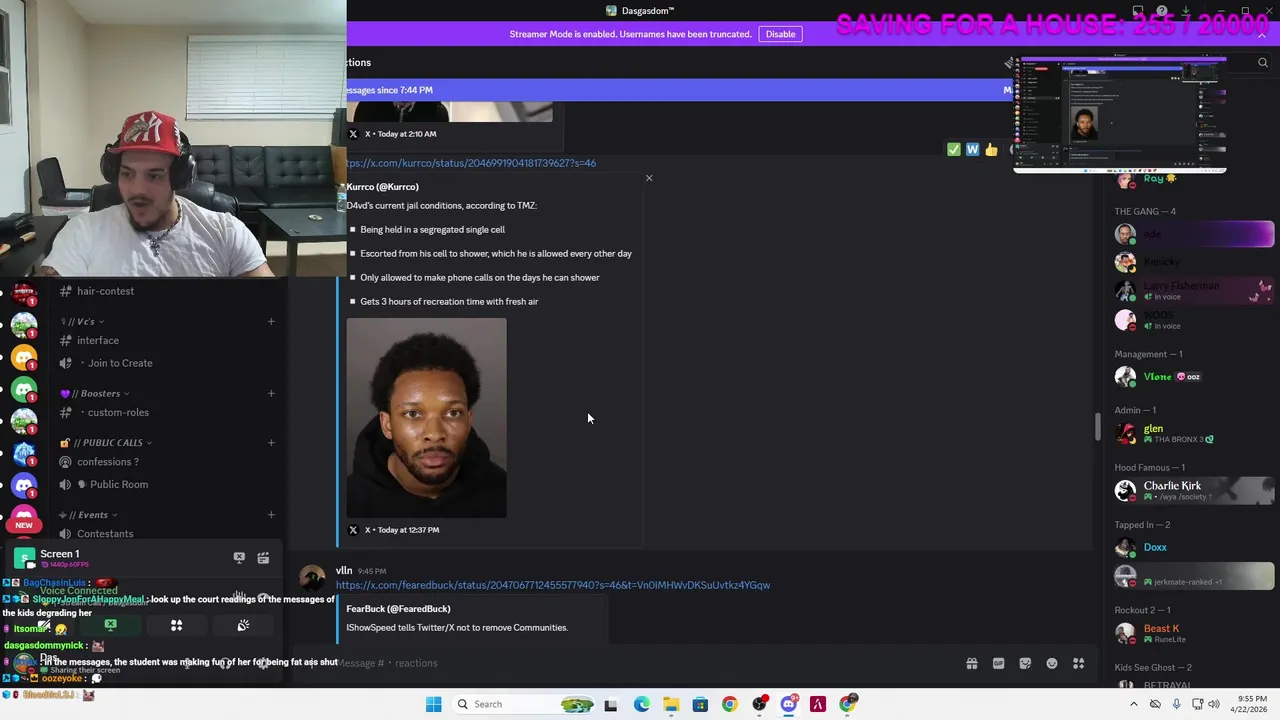Collapse the PUBLIC CALLS category
Image resolution: width=1280 pixels, height=720 pixels.
[x=106, y=443]
